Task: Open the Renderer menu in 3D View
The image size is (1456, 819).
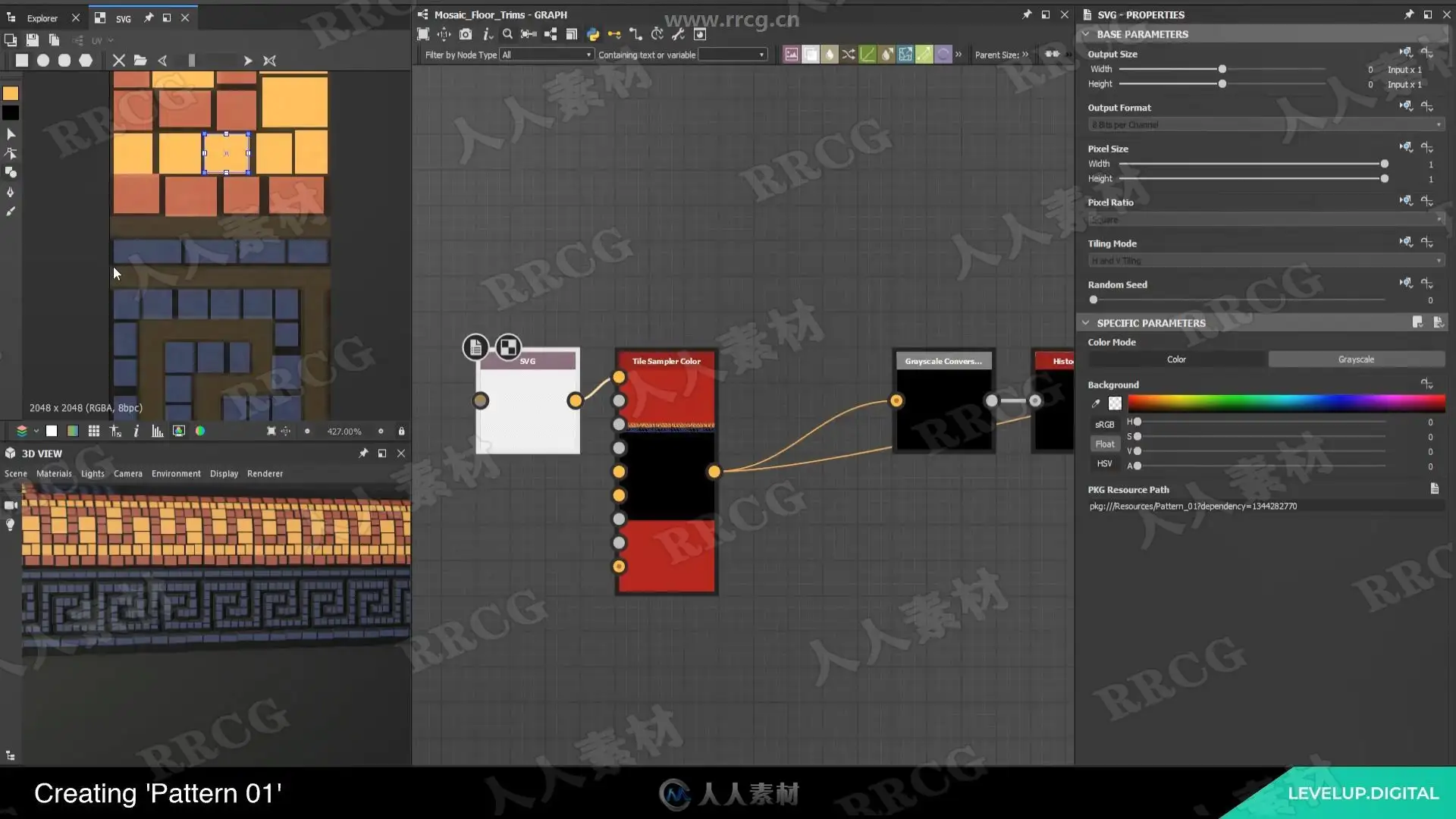Action: [x=265, y=474]
